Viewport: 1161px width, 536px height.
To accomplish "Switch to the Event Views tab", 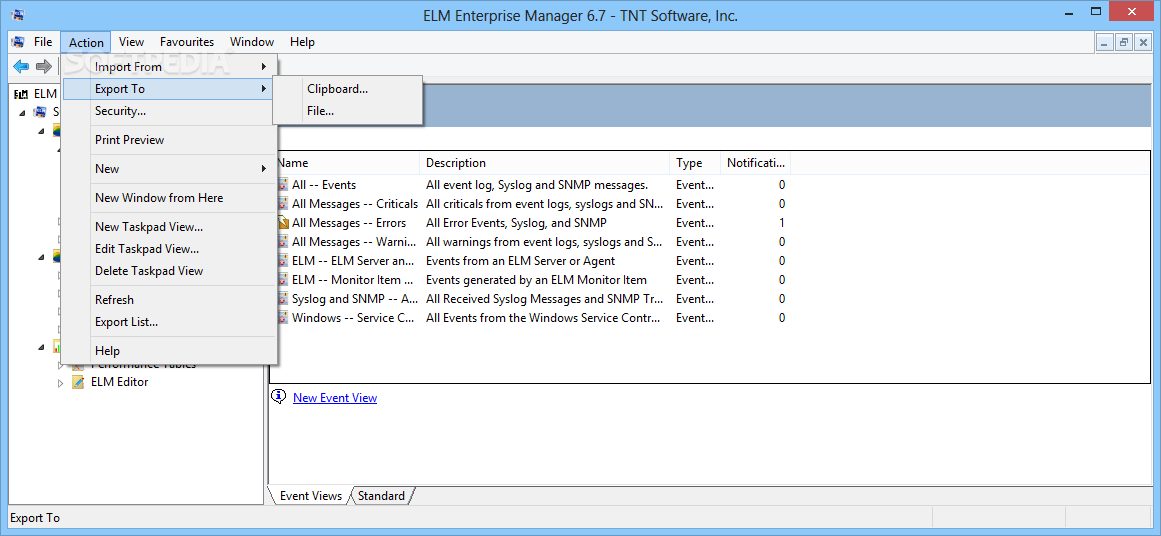I will point(310,495).
